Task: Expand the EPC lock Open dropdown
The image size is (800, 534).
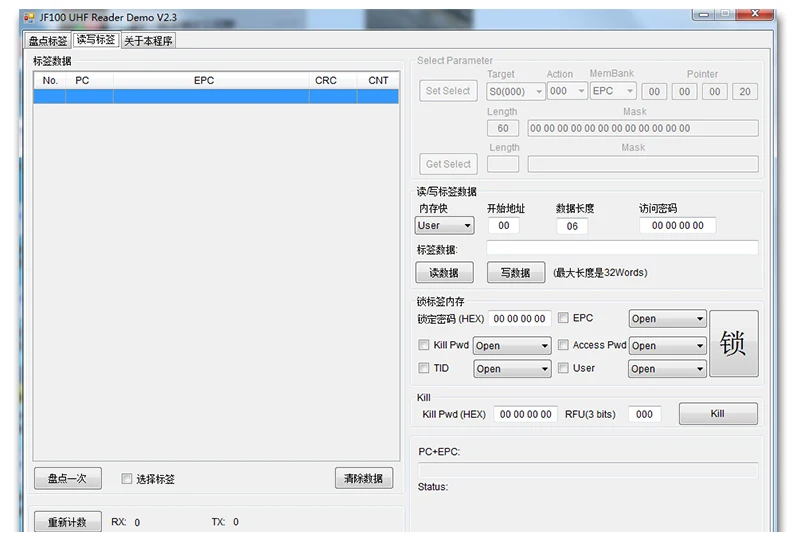Action: pos(667,319)
